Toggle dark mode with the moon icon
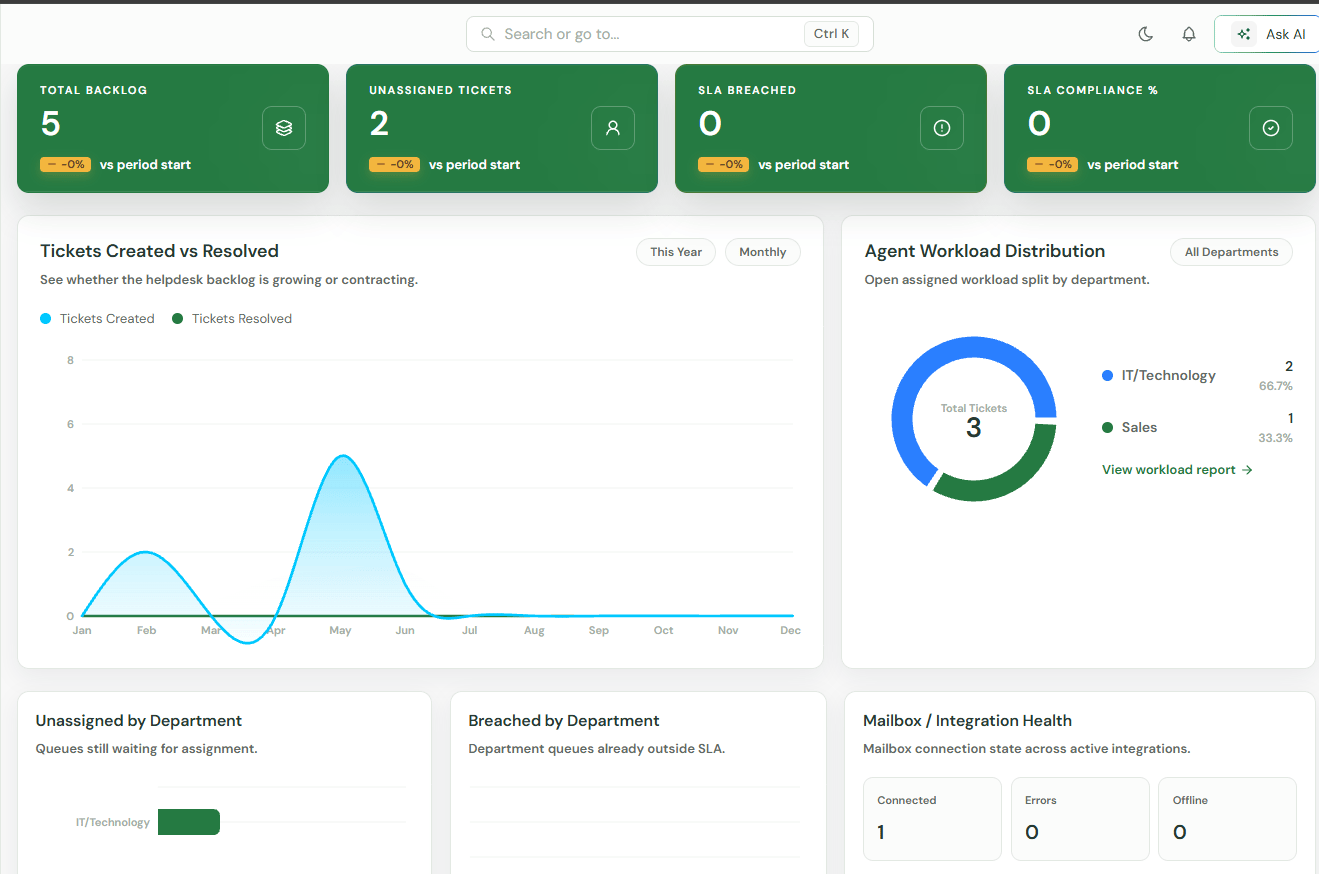 [1146, 34]
